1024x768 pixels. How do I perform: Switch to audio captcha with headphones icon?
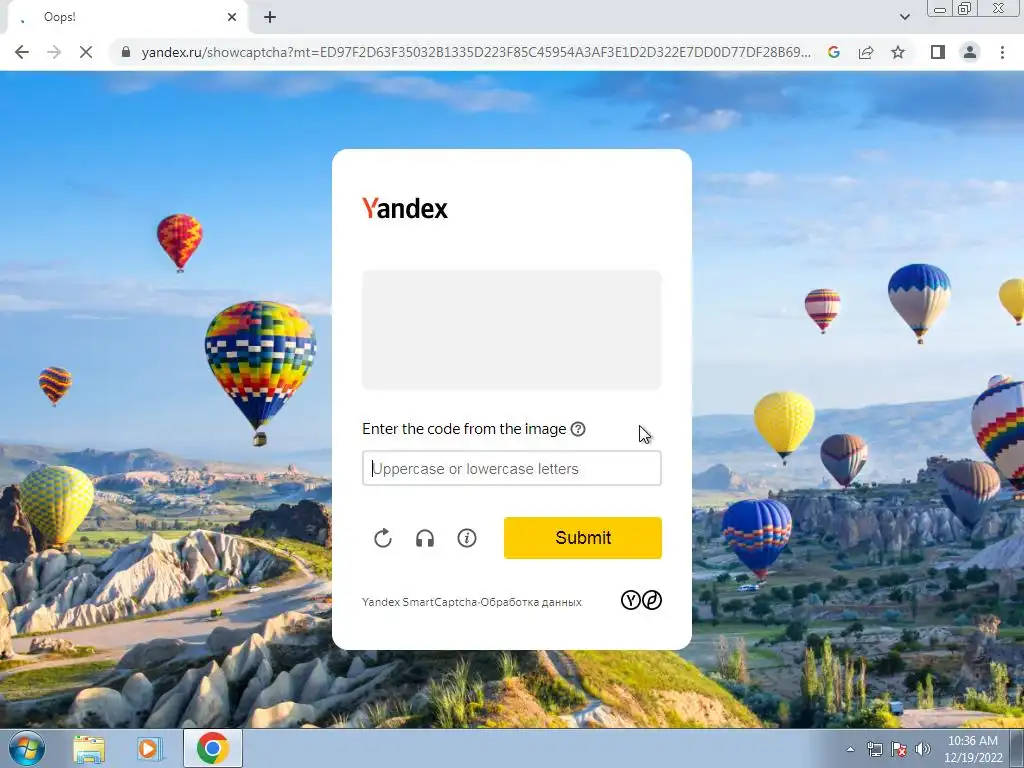tap(425, 538)
